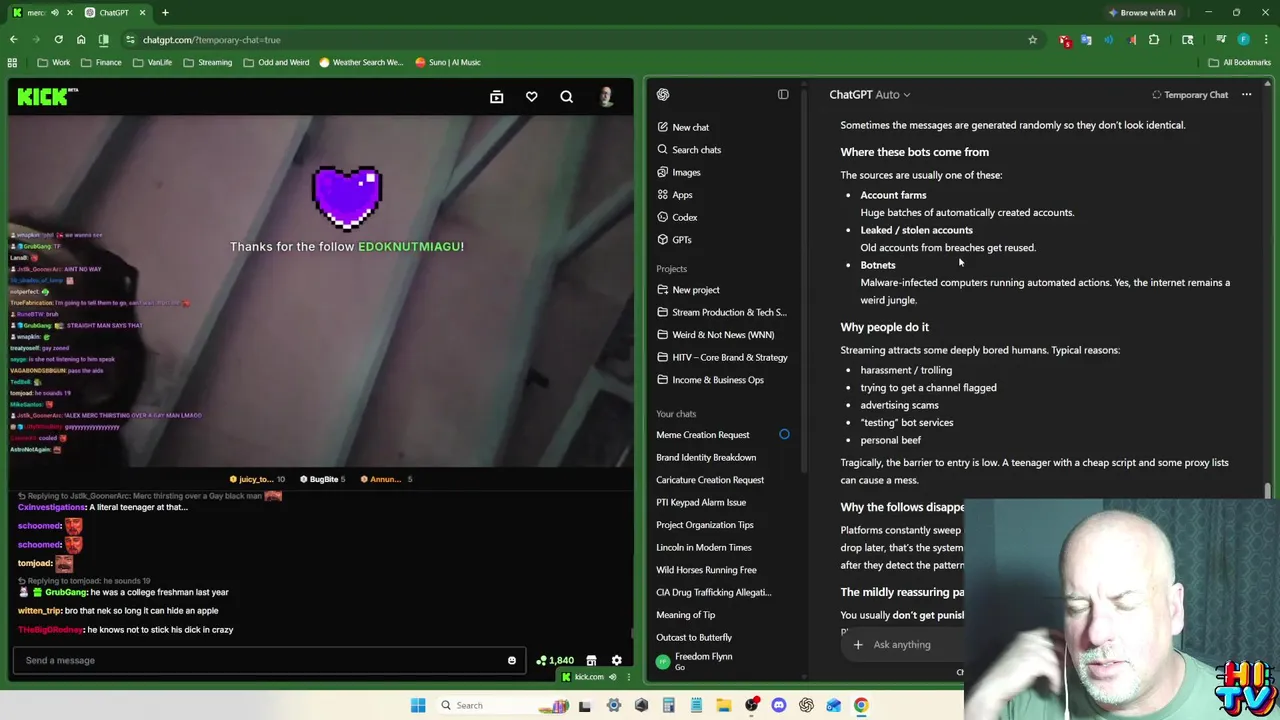Open Kick search icon
The image size is (1280, 720).
(566, 97)
